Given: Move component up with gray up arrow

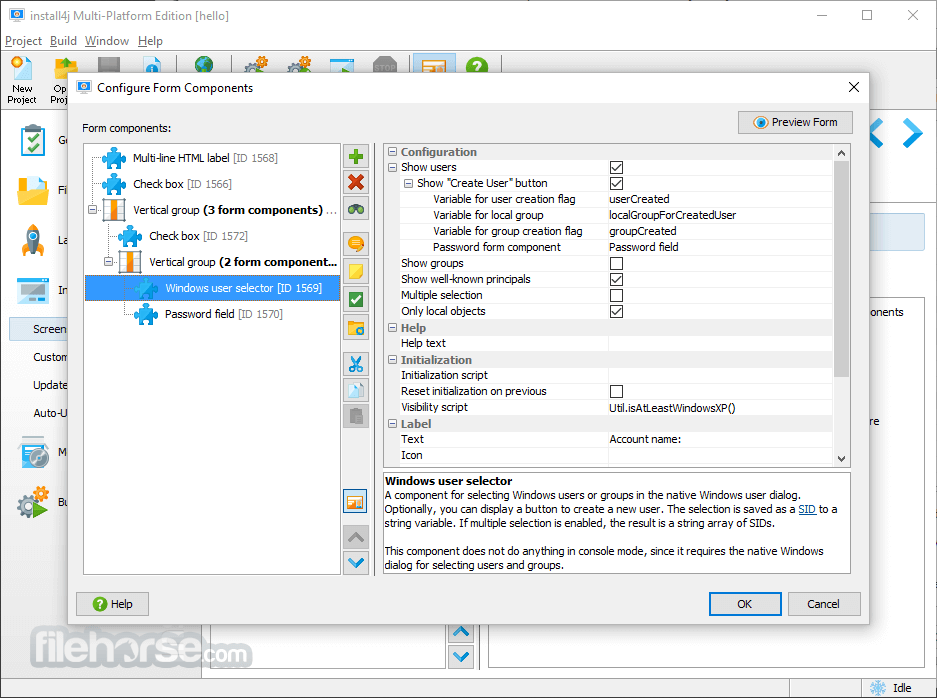Looking at the screenshot, I should point(356,537).
